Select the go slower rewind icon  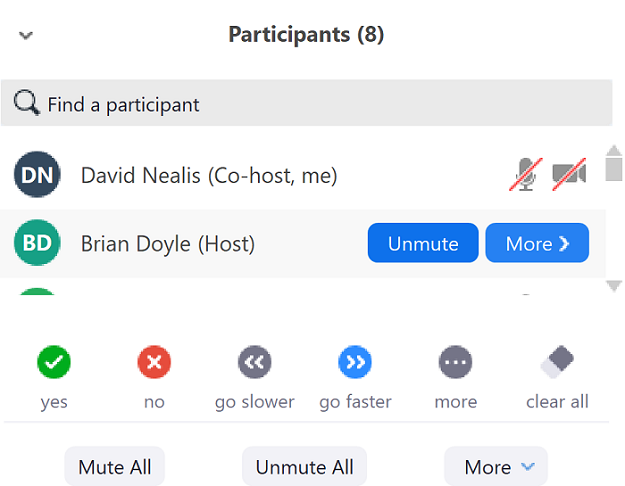tap(255, 362)
